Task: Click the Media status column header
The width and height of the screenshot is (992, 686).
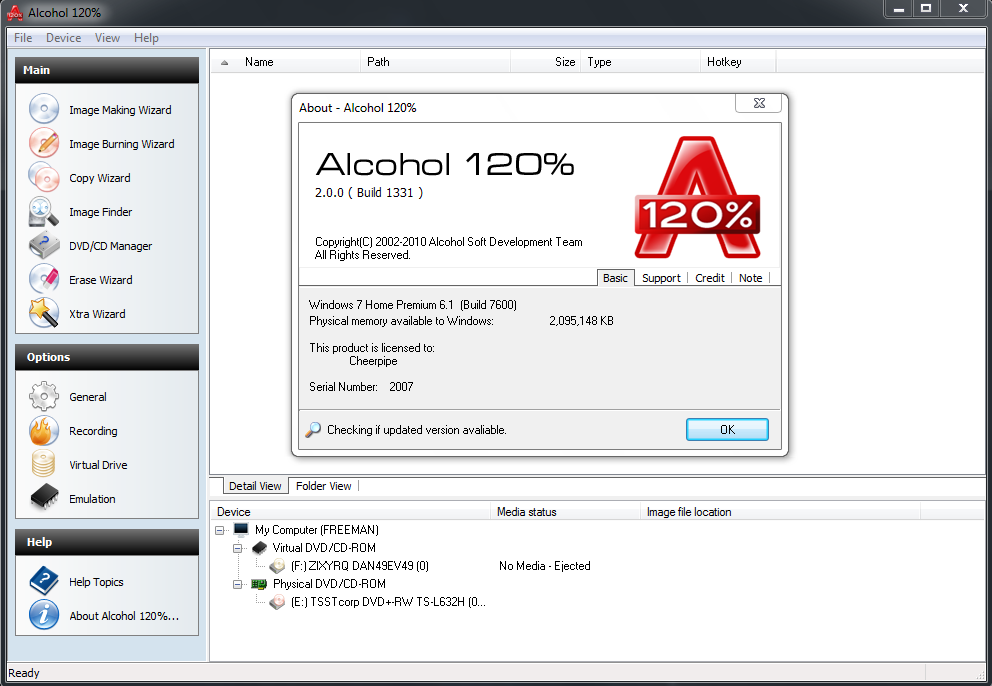Action: (566, 512)
